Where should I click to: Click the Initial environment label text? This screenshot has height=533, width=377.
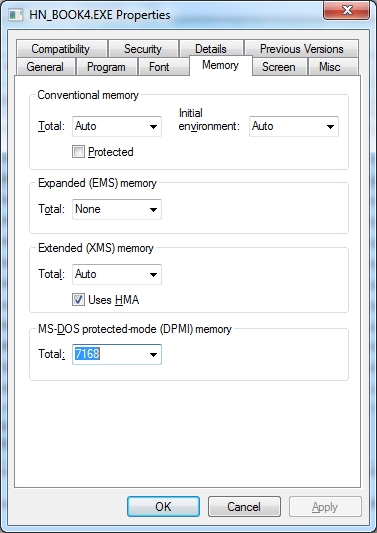[209, 120]
